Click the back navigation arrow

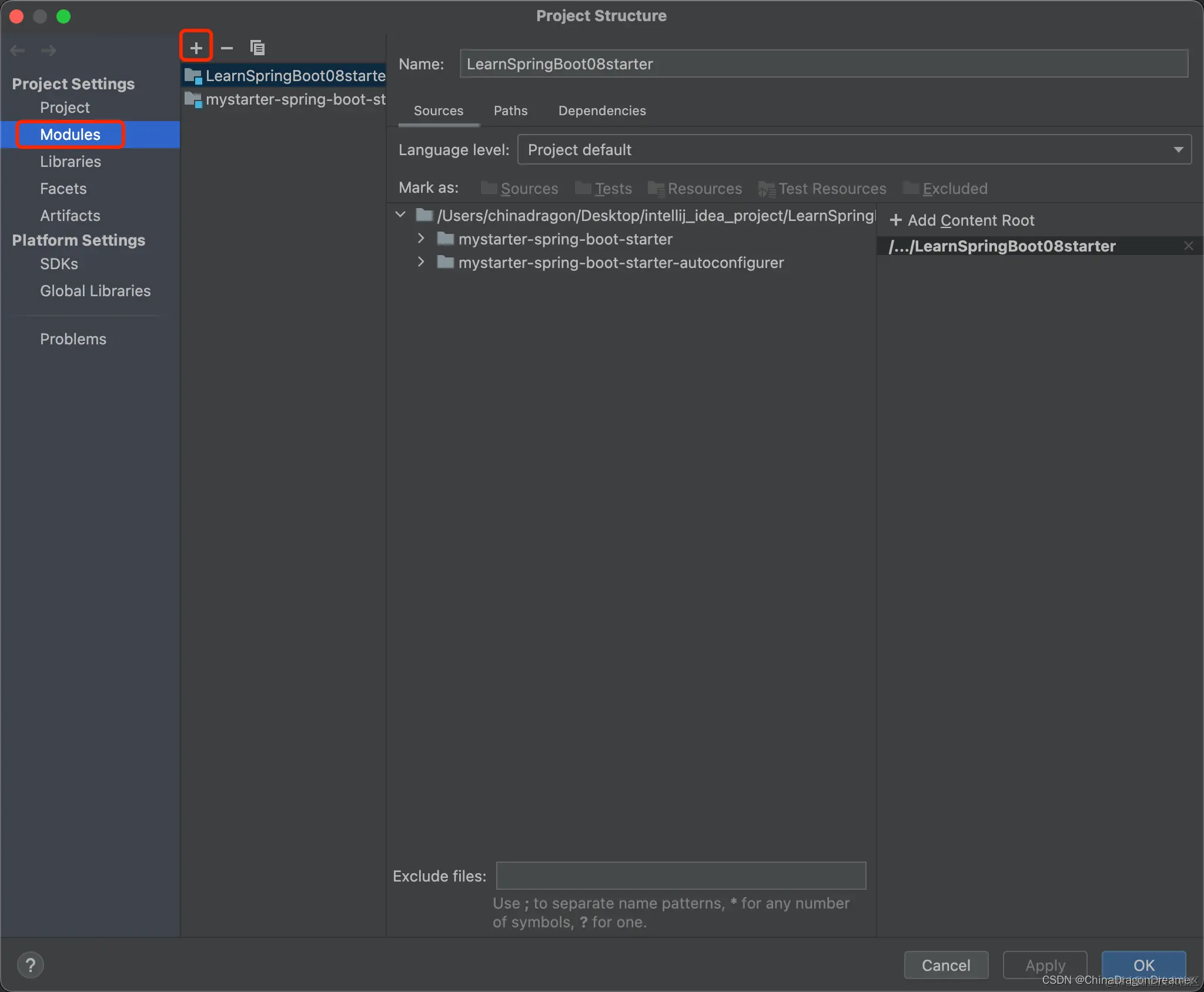(x=18, y=51)
